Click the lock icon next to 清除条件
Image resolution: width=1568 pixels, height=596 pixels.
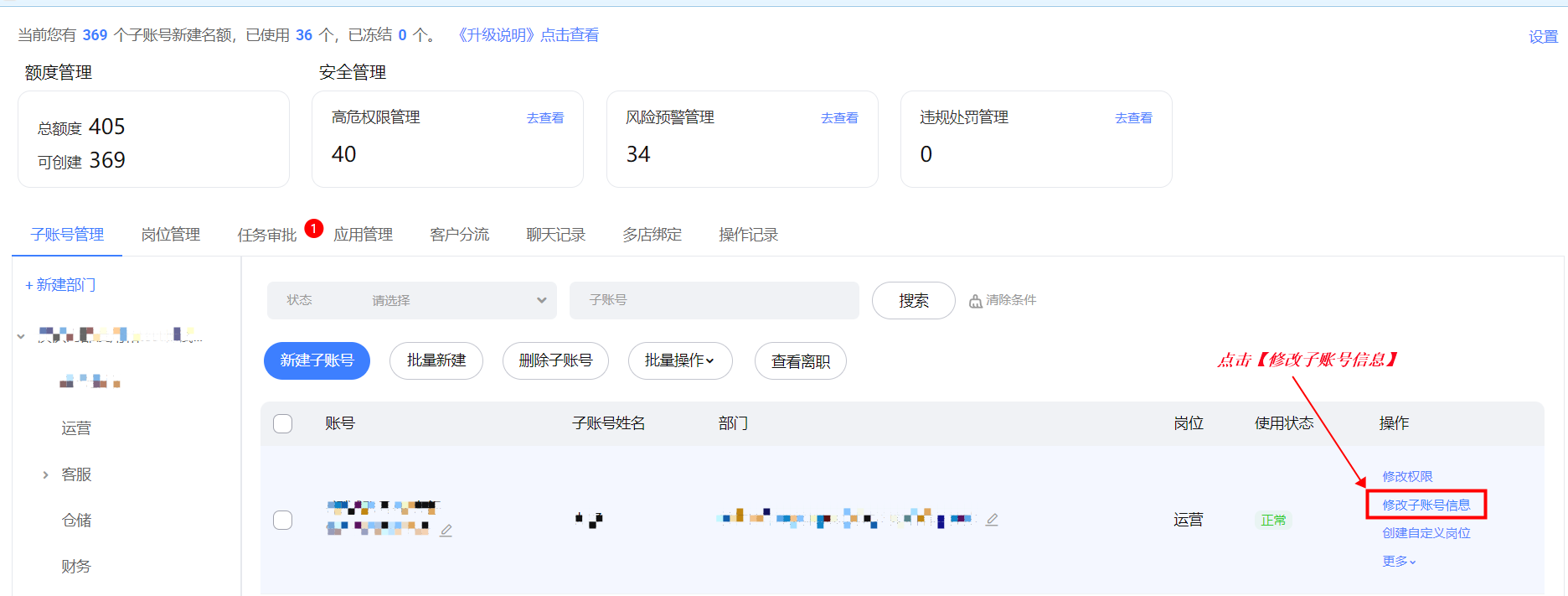(975, 301)
